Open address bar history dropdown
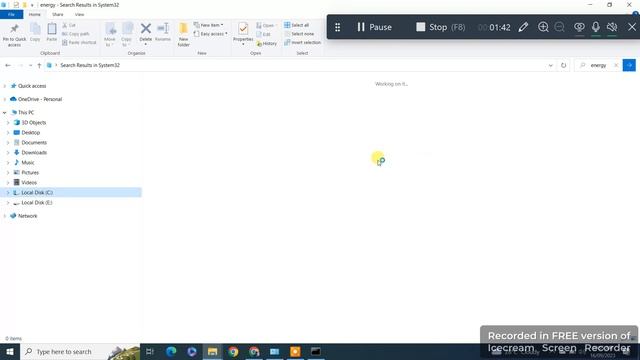Image resolution: width=640 pixels, height=360 pixels. (x=550, y=65)
